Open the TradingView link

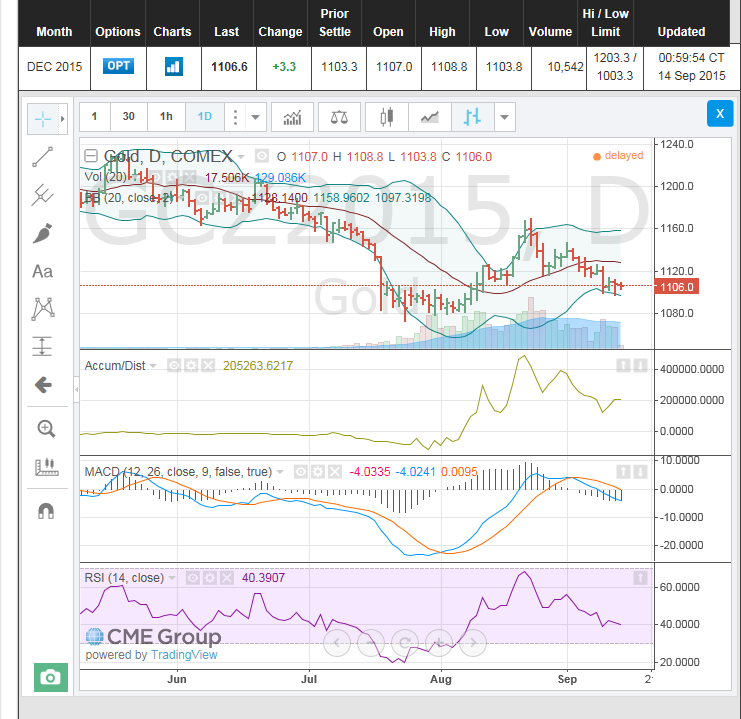pyautogui.click(x=184, y=655)
